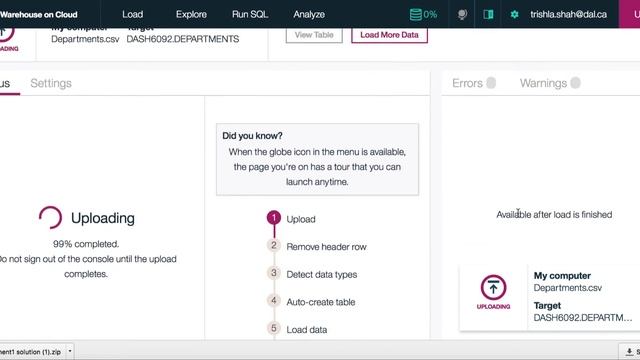Viewport: 640px width, 360px height.
Task: Open the Load menu
Action: (x=133, y=14)
